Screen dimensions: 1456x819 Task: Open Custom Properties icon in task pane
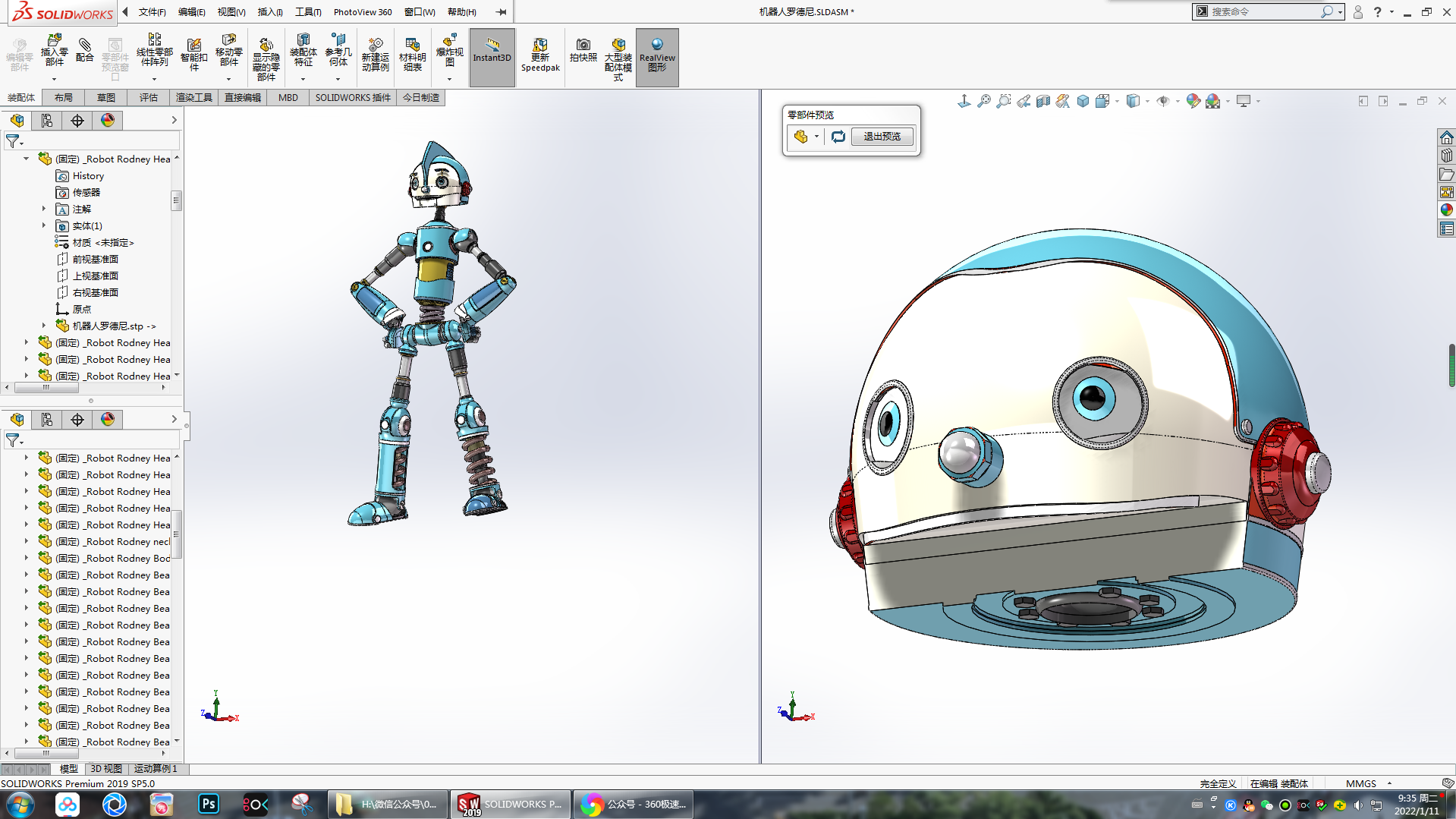1446,228
